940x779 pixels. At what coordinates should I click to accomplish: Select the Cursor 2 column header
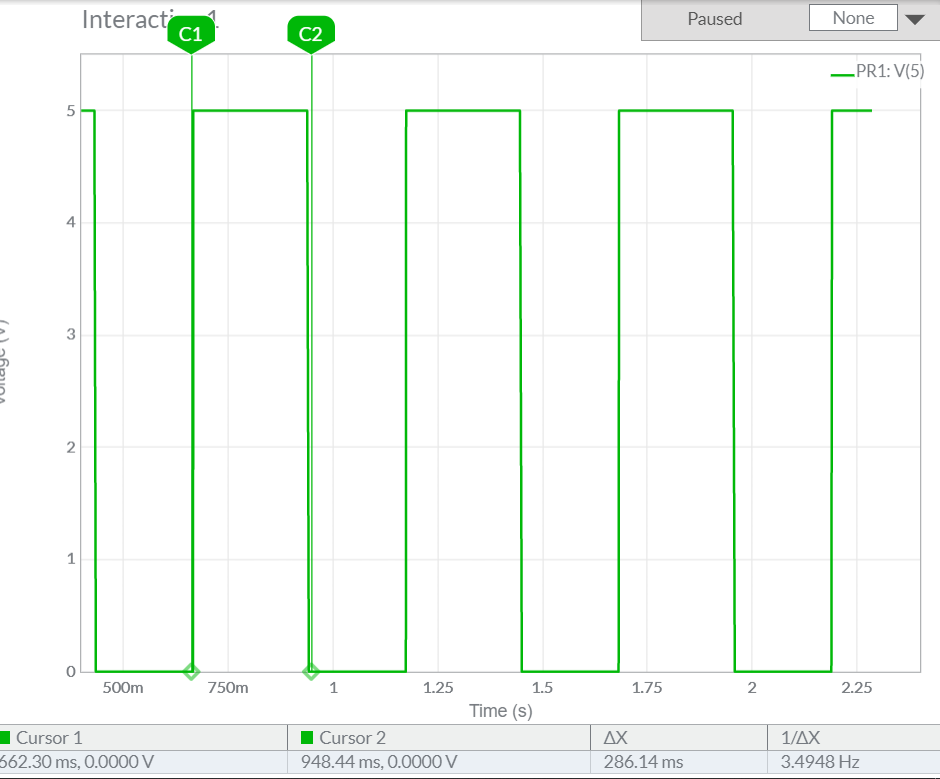click(352, 738)
